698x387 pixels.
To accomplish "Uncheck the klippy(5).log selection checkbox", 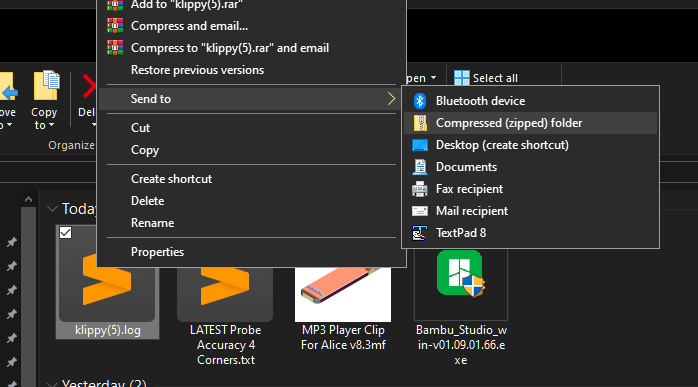I will coord(65,232).
